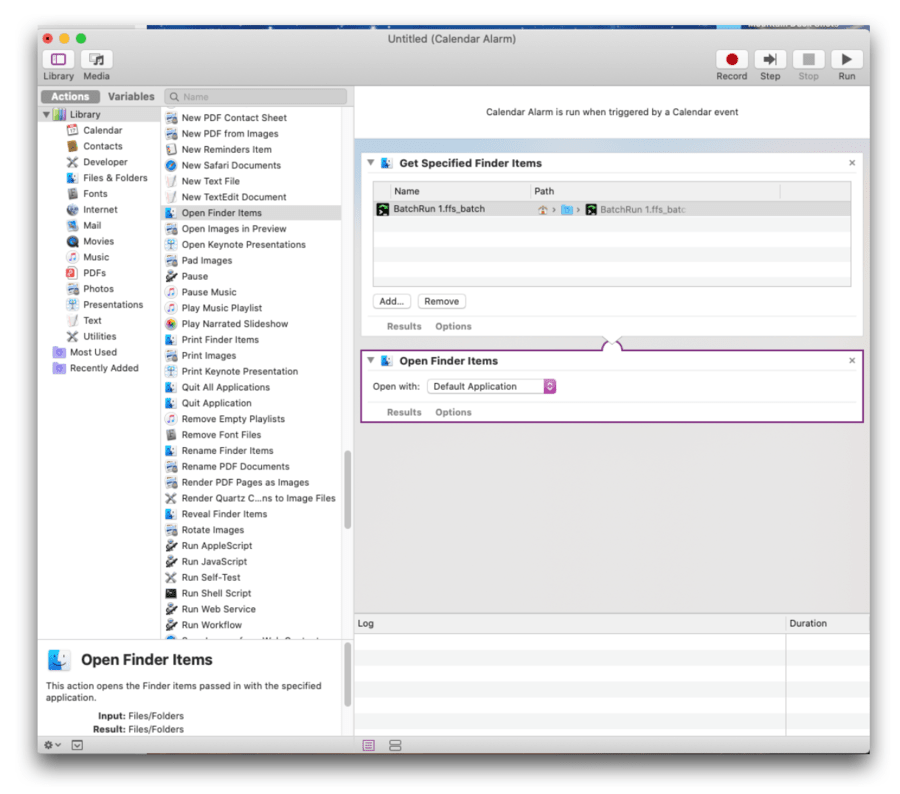Open the Media browser in the toolbar

tap(96, 60)
